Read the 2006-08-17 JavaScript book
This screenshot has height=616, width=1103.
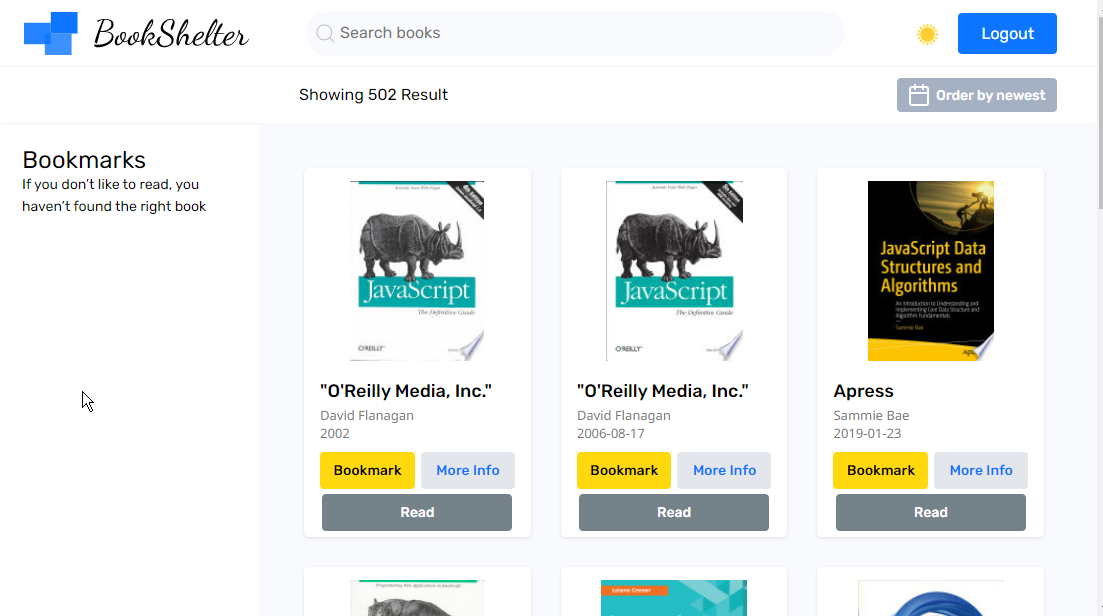pyautogui.click(x=674, y=512)
